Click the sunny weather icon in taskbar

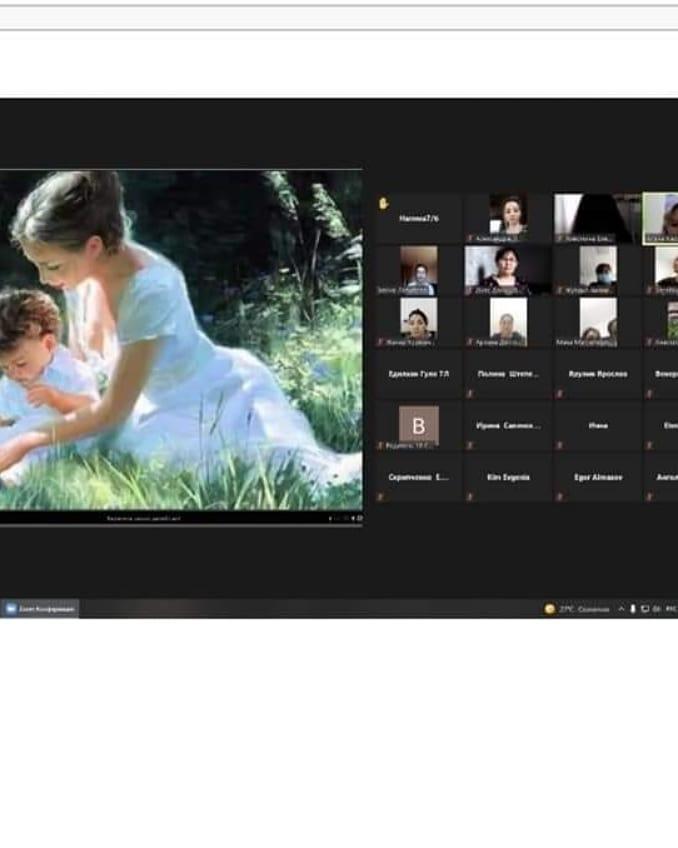click(550, 609)
